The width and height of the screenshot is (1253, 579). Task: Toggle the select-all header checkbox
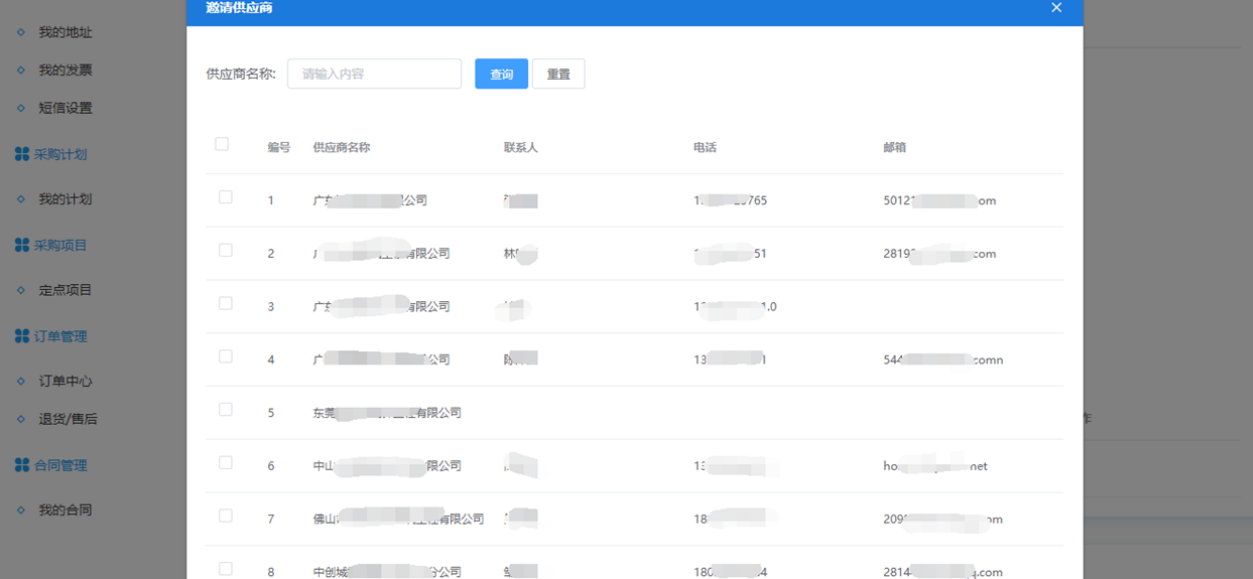coord(222,145)
